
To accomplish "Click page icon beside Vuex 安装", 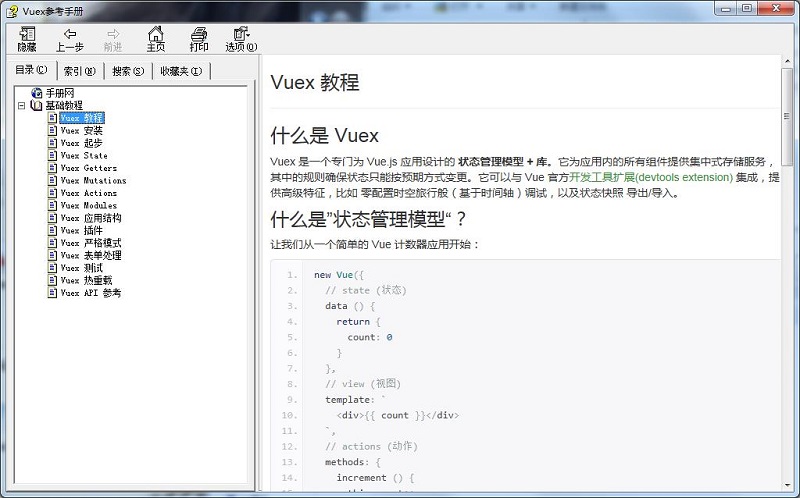I will tap(52, 130).
